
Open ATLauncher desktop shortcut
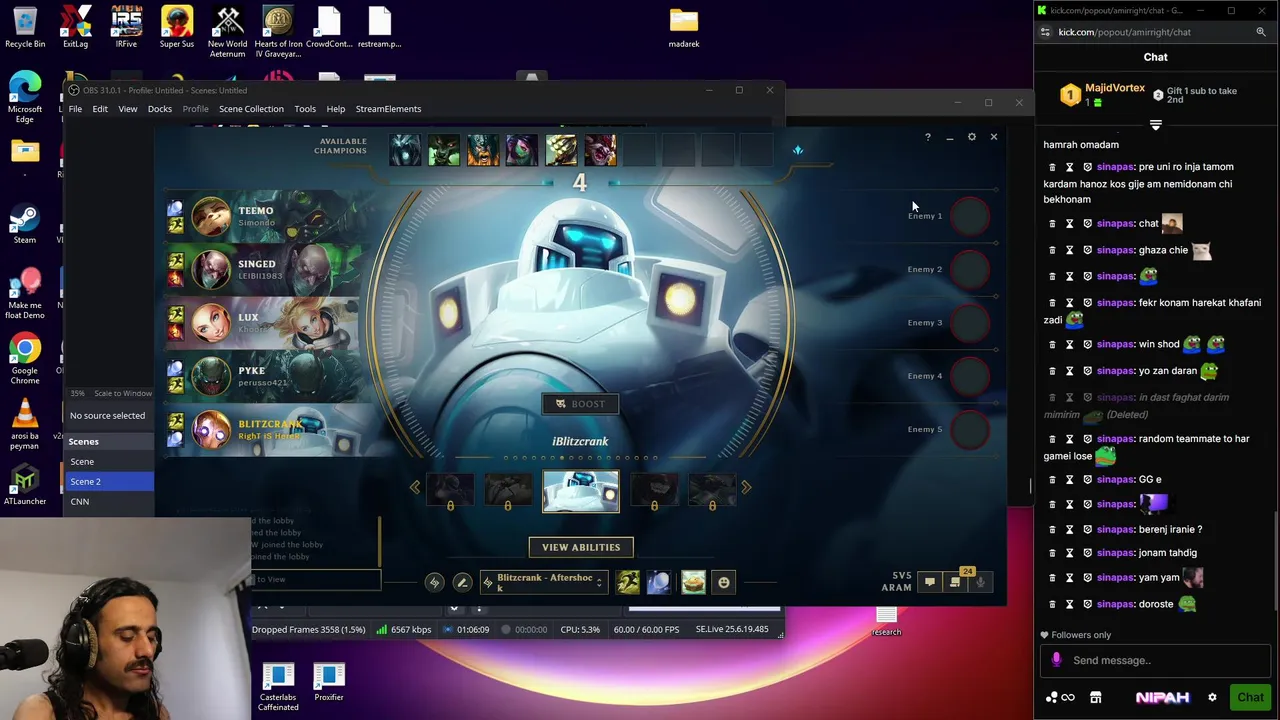pos(25,485)
